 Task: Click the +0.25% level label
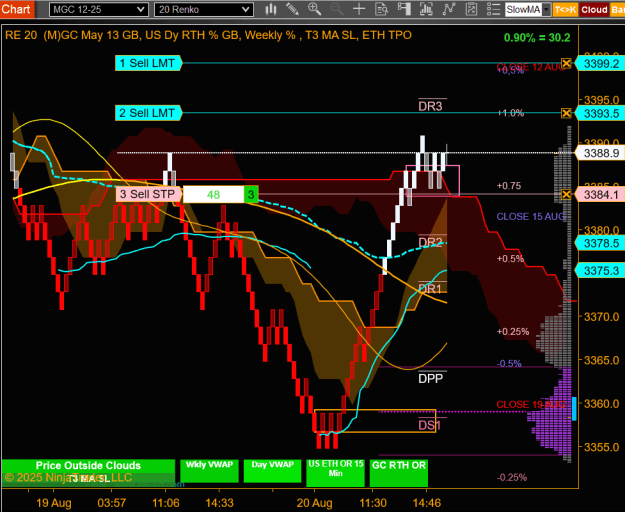pyautogui.click(x=513, y=332)
